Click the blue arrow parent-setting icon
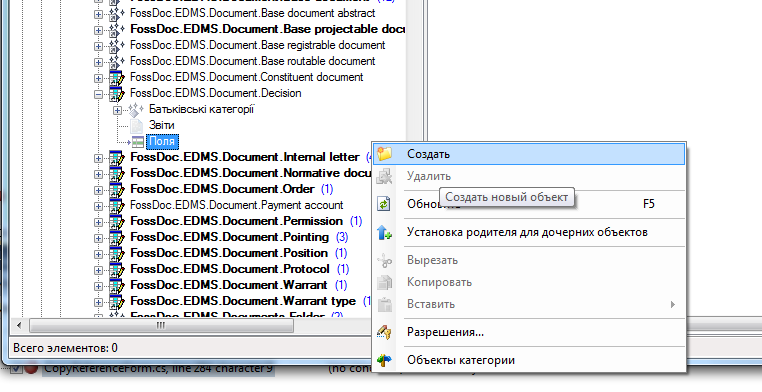762x392 pixels. (x=384, y=233)
